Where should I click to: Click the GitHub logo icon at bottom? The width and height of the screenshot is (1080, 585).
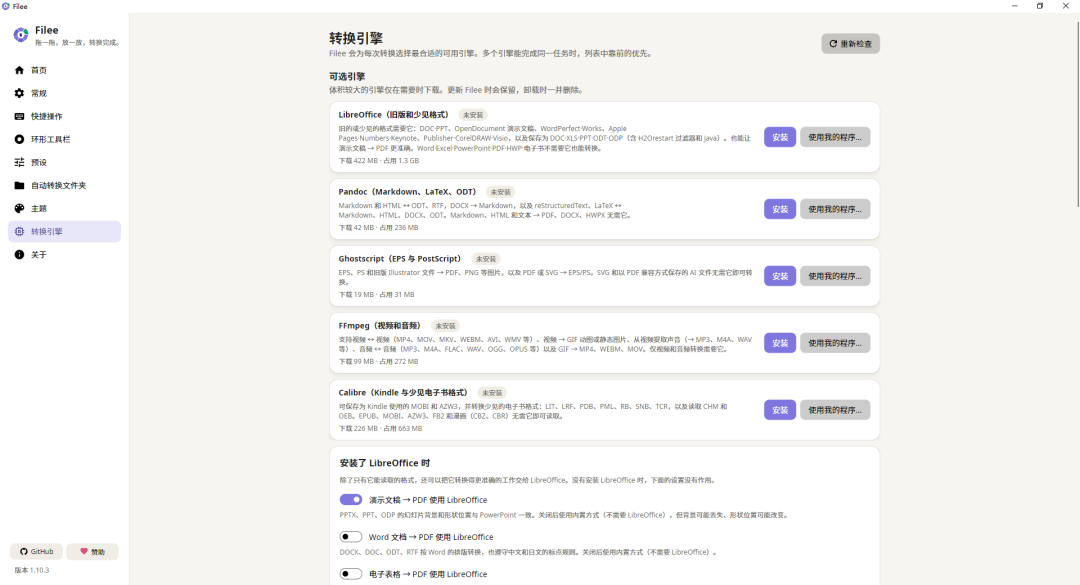pyautogui.click(x=24, y=551)
